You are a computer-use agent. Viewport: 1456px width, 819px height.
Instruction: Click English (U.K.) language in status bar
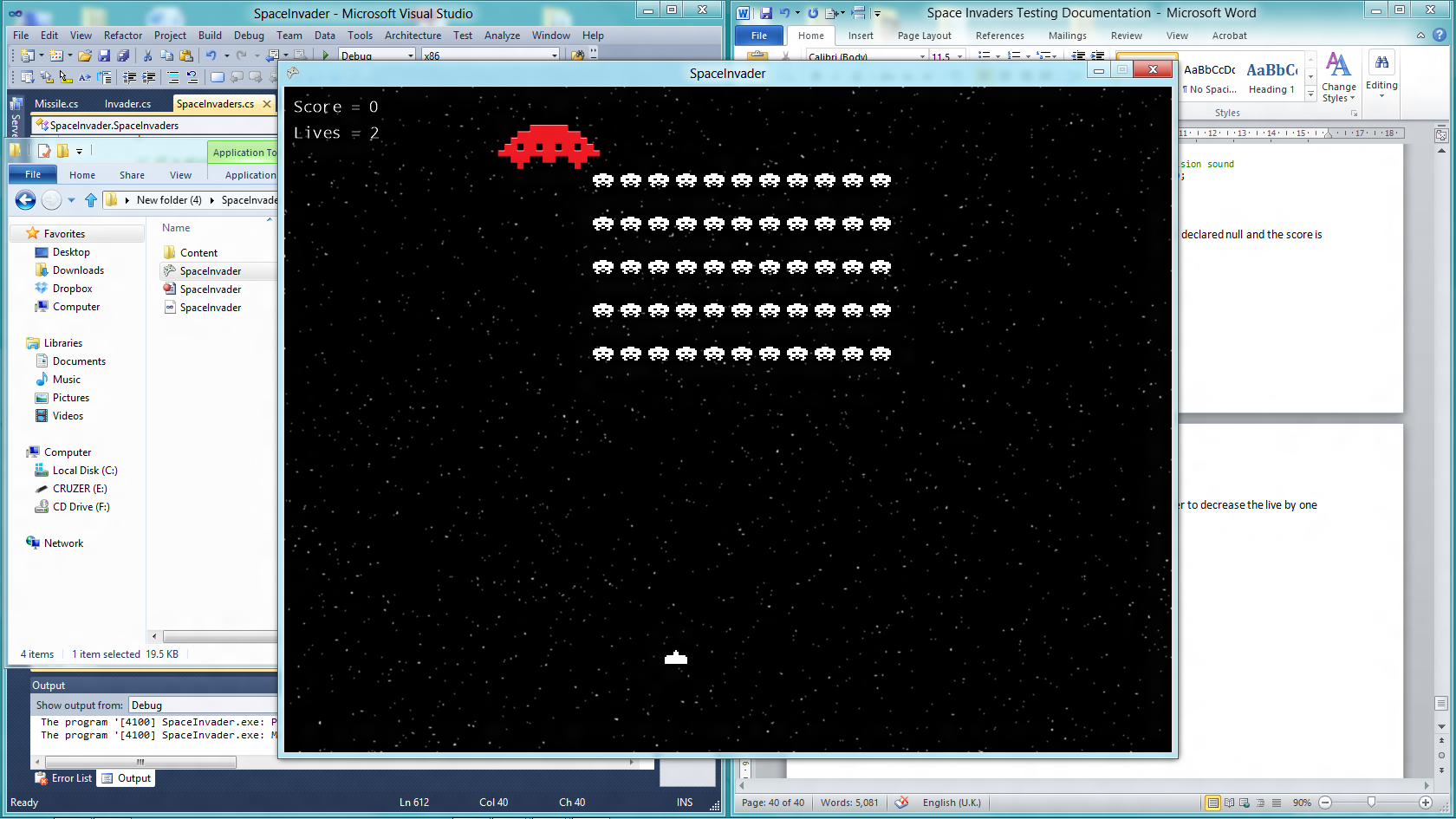tap(952, 803)
